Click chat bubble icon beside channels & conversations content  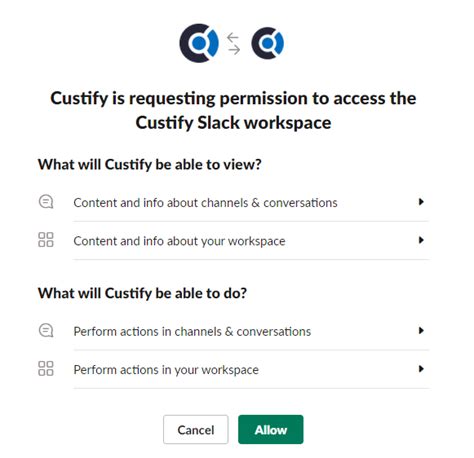pyautogui.click(x=46, y=202)
